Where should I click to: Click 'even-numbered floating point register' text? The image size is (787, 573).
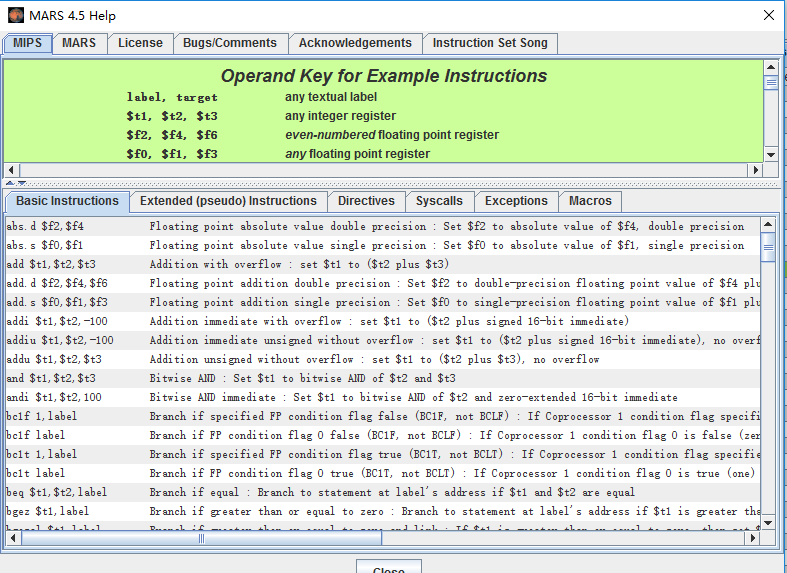coord(392,135)
